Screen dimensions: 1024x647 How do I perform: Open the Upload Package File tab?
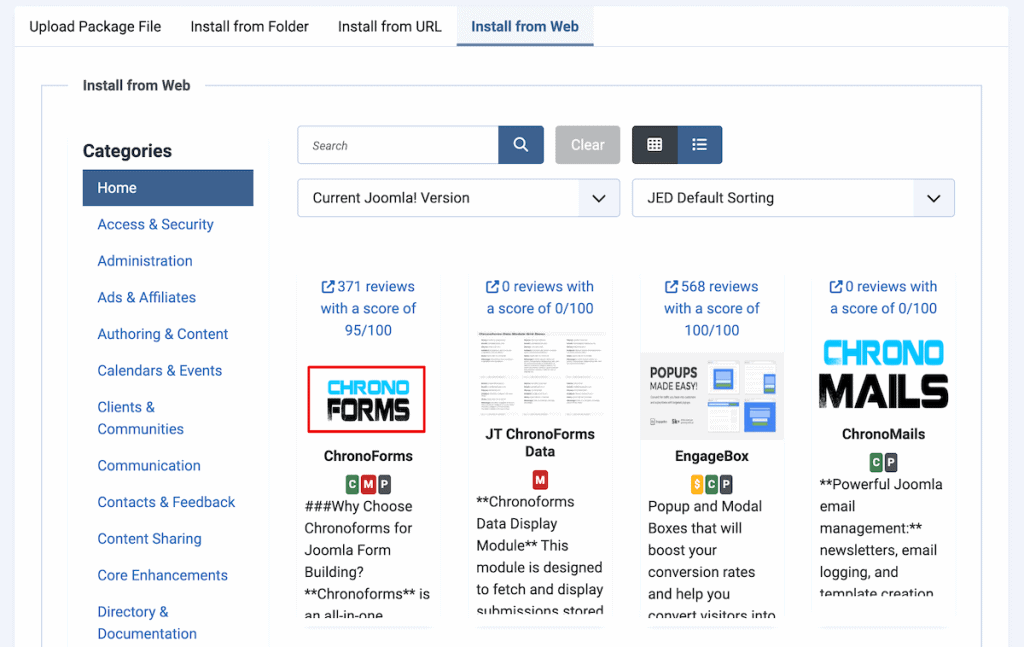pyautogui.click(x=95, y=27)
